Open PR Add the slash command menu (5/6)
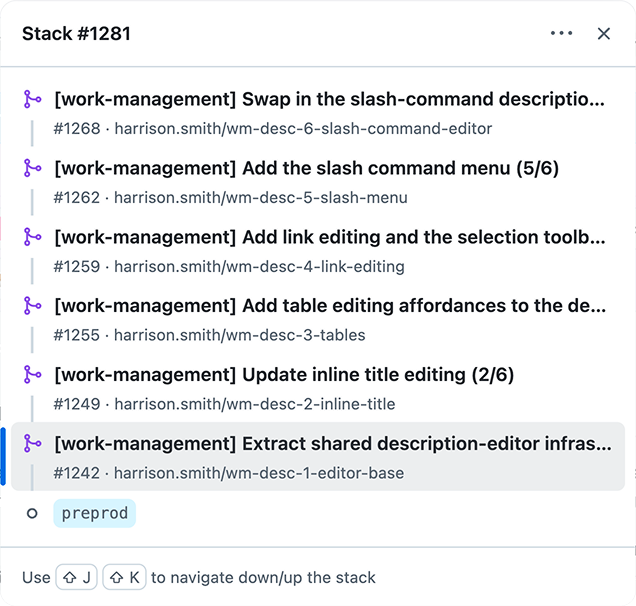 pos(307,168)
